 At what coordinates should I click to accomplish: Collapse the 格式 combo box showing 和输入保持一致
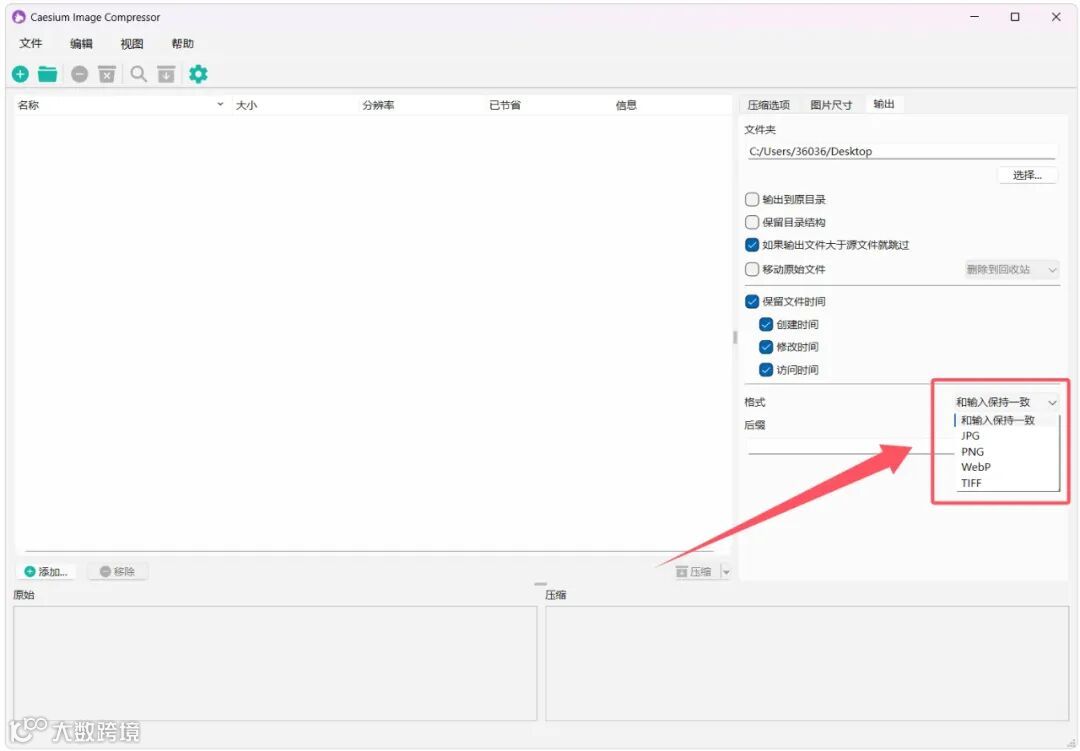coord(1006,402)
